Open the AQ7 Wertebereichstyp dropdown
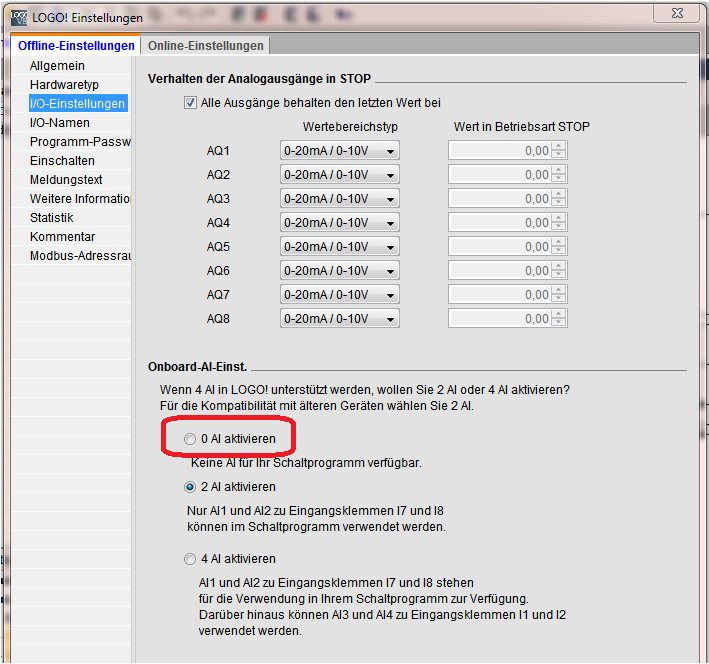Viewport: 709px width, 664px height. tap(340, 294)
